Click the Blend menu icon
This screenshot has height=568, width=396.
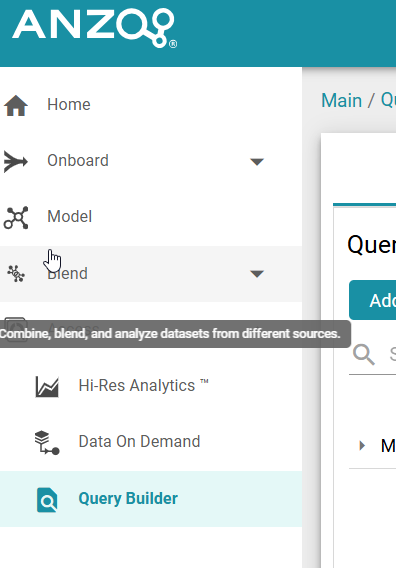click(x=16, y=273)
